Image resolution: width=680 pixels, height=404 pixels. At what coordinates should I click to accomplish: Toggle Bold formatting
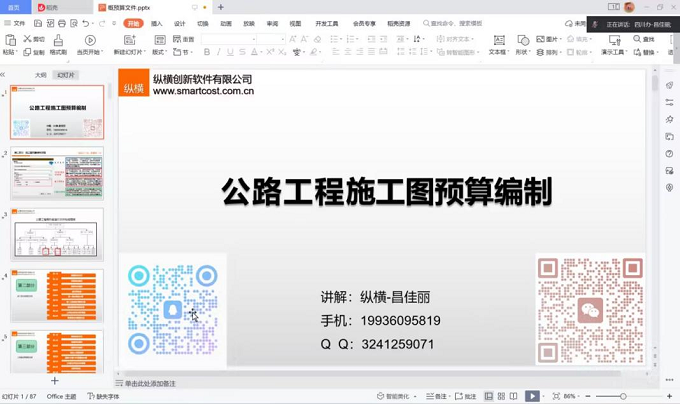click(207, 52)
